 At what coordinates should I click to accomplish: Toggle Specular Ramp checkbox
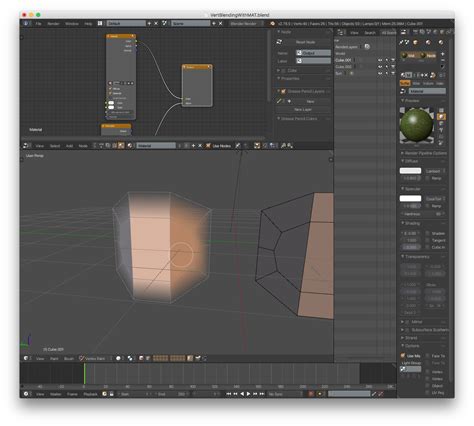point(427,206)
